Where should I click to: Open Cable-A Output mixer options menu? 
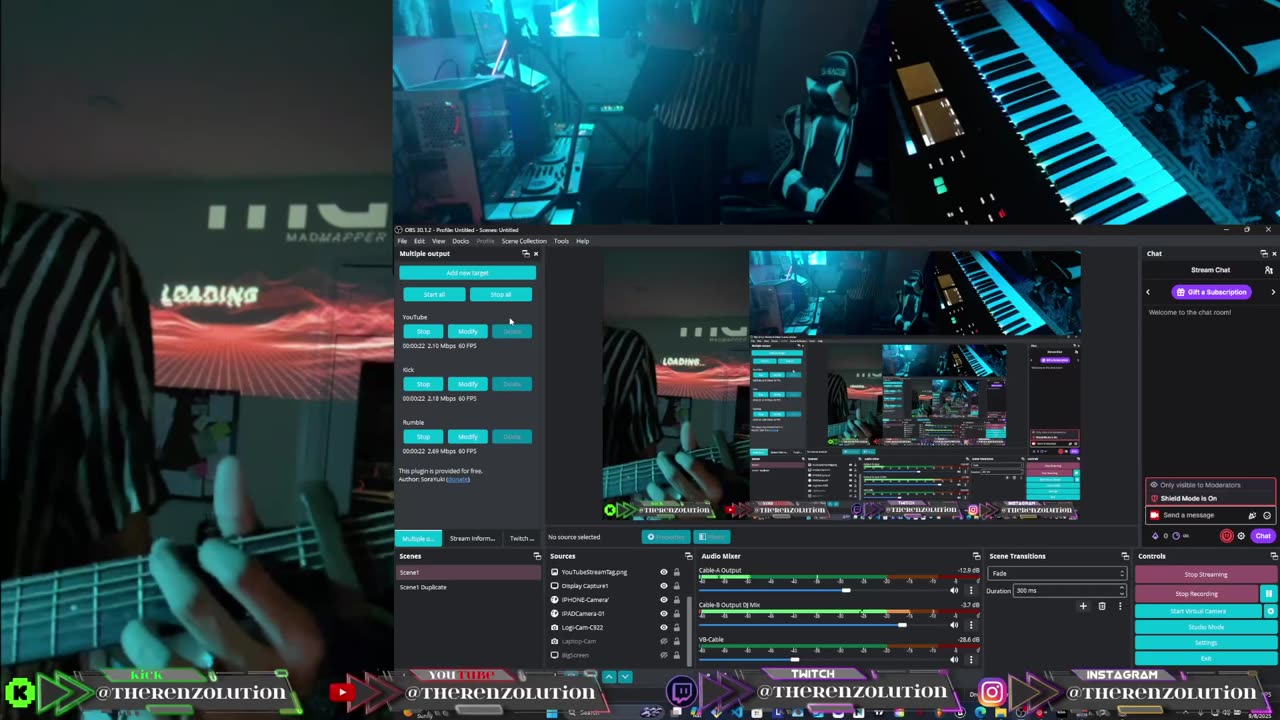click(970, 591)
